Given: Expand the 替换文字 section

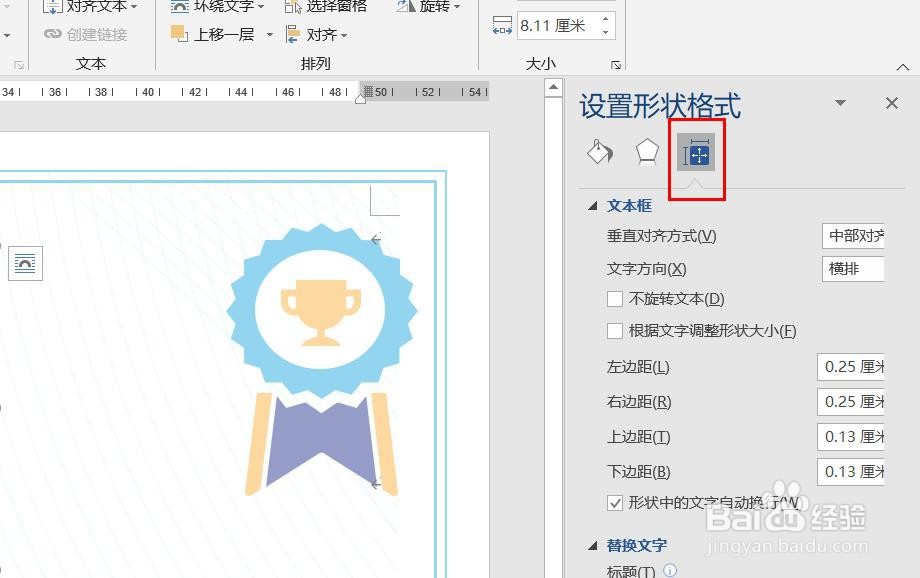Looking at the screenshot, I should click(x=594, y=545).
